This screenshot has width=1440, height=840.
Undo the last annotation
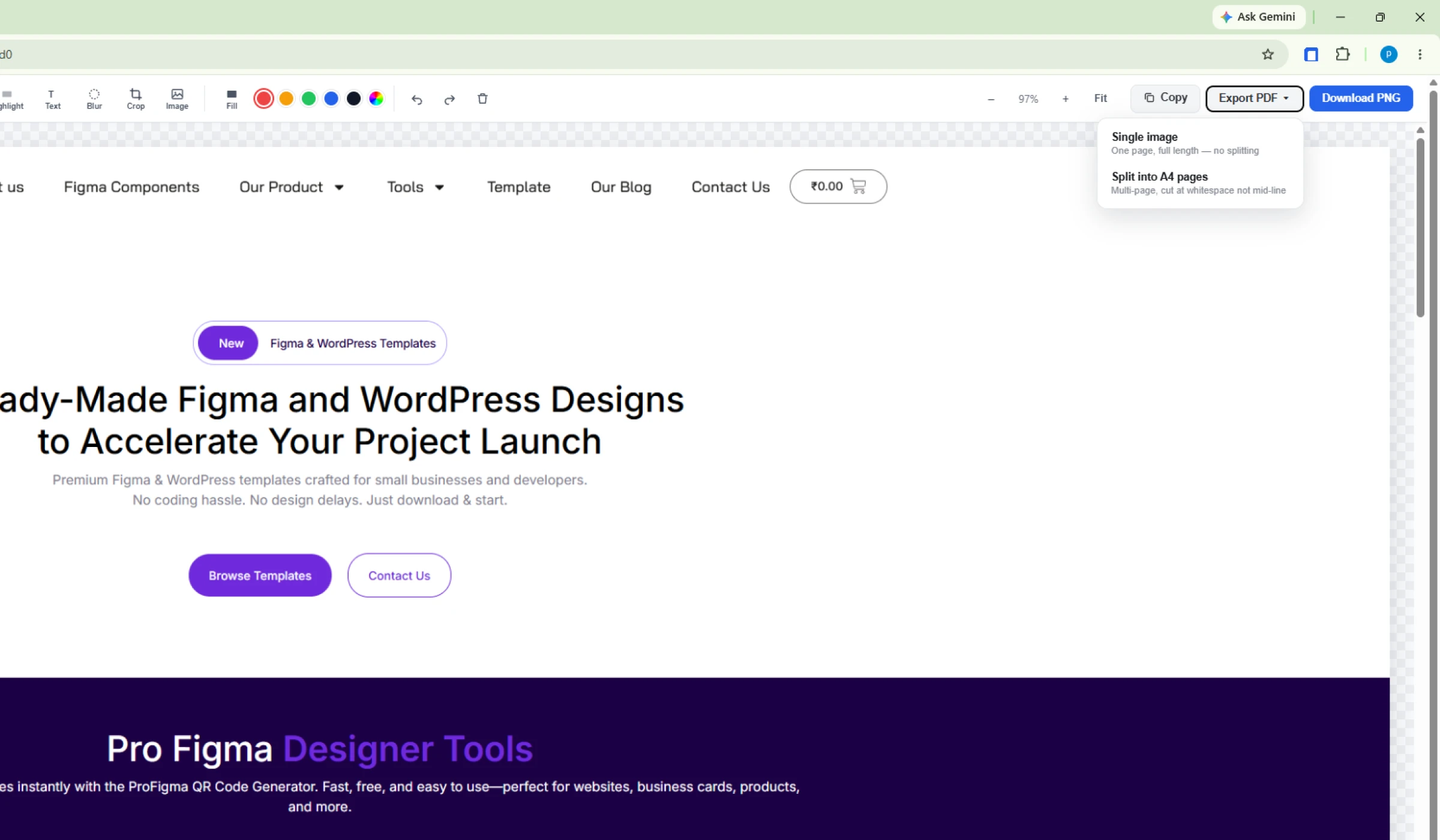point(417,99)
